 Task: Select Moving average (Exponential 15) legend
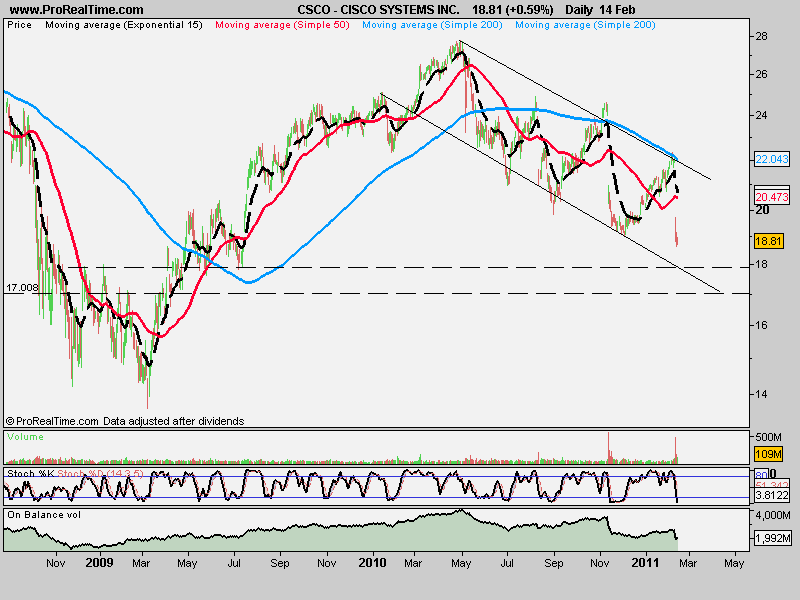tap(124, 24)
